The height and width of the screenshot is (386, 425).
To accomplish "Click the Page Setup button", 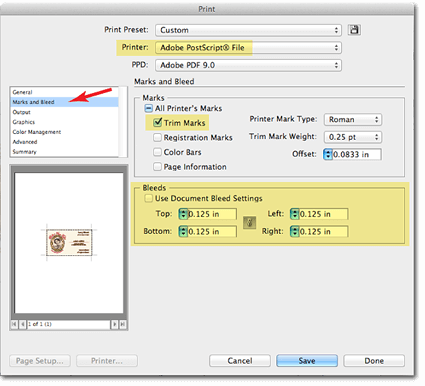I will coord(40,361).
